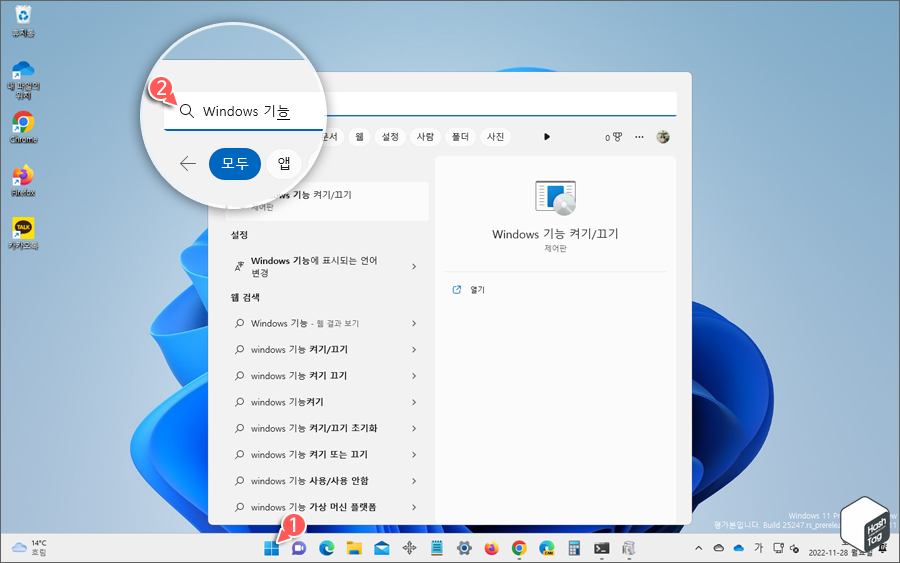Open the terminal from taskbar

(602, 549)
